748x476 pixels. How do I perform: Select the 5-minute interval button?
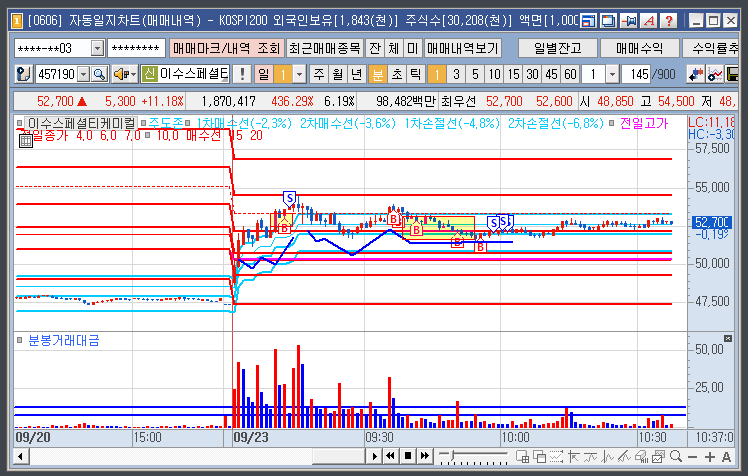coord(475,74)
